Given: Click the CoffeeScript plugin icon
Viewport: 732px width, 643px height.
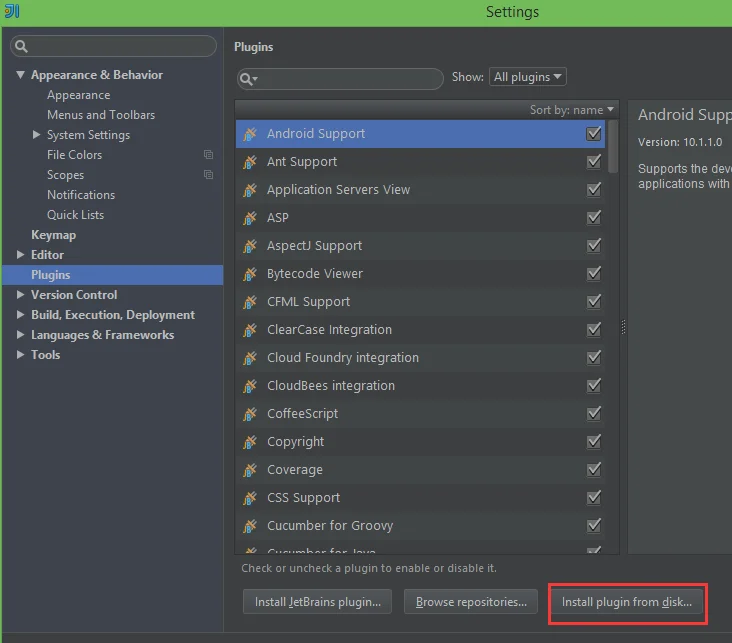Looking at the screenshot, I should click(250, 414).
